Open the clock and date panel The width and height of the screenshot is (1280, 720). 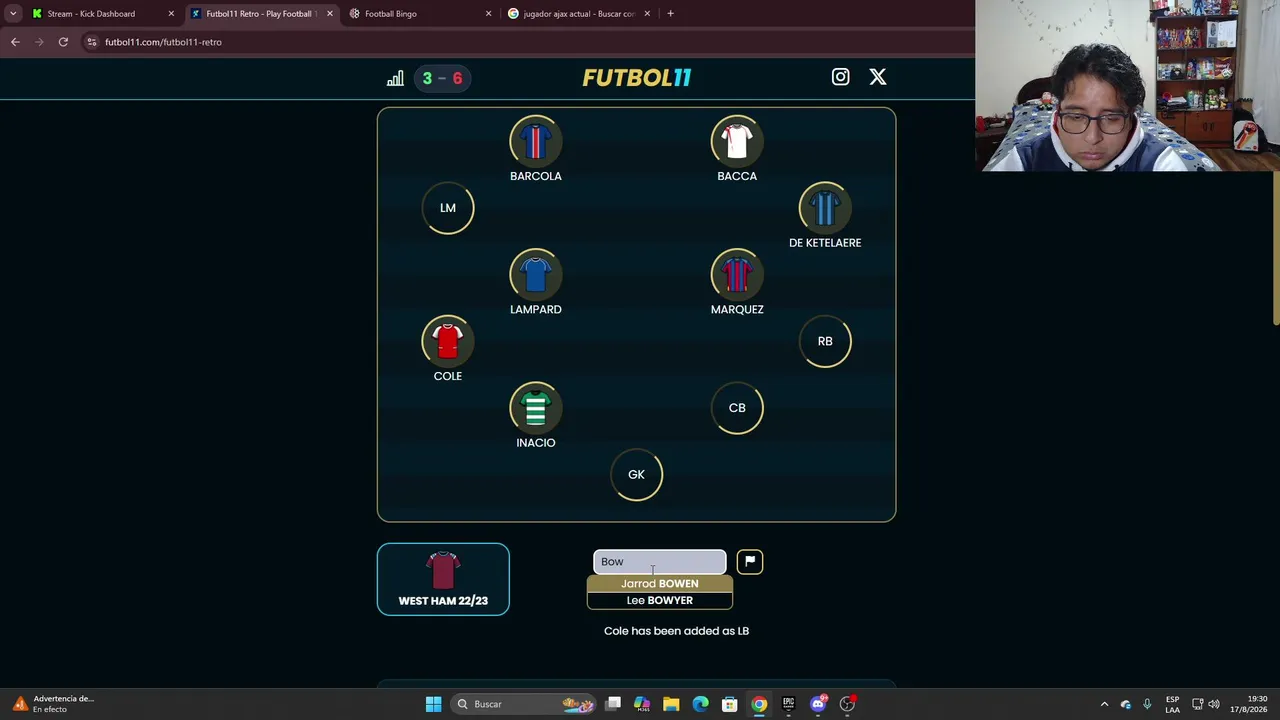point(1248,704)
